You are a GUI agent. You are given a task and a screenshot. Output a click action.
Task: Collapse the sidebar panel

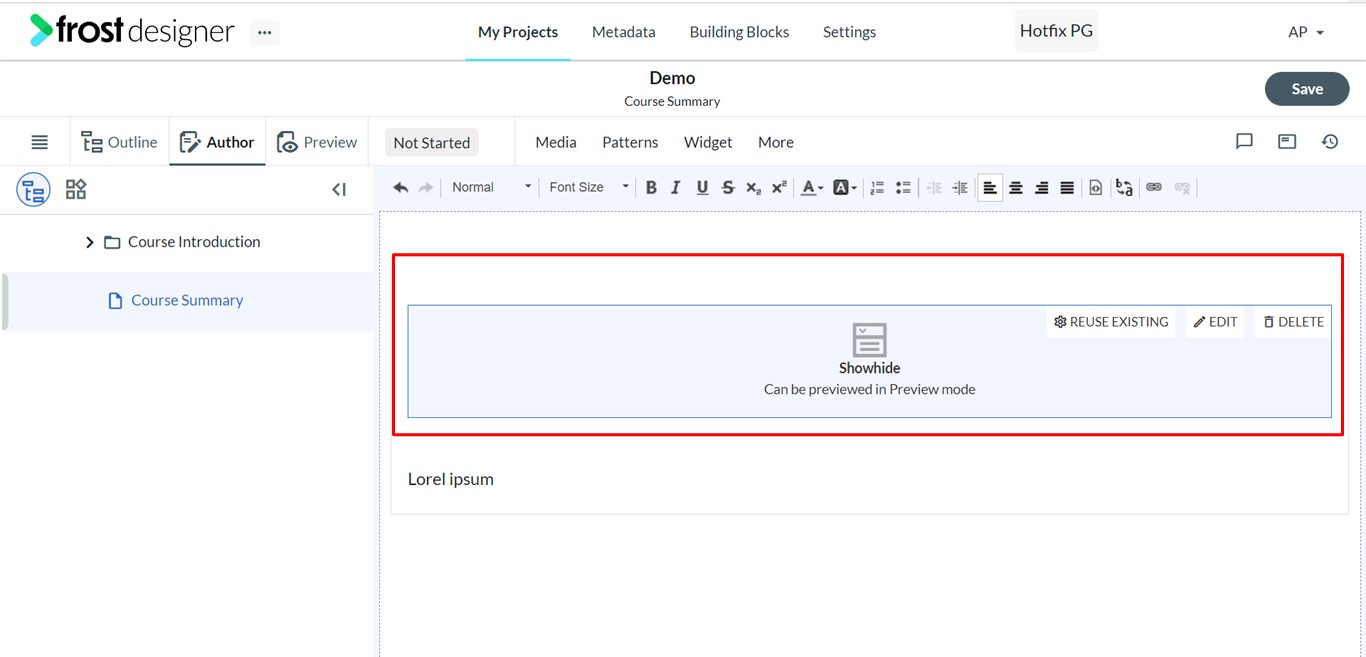pos(339,189)
